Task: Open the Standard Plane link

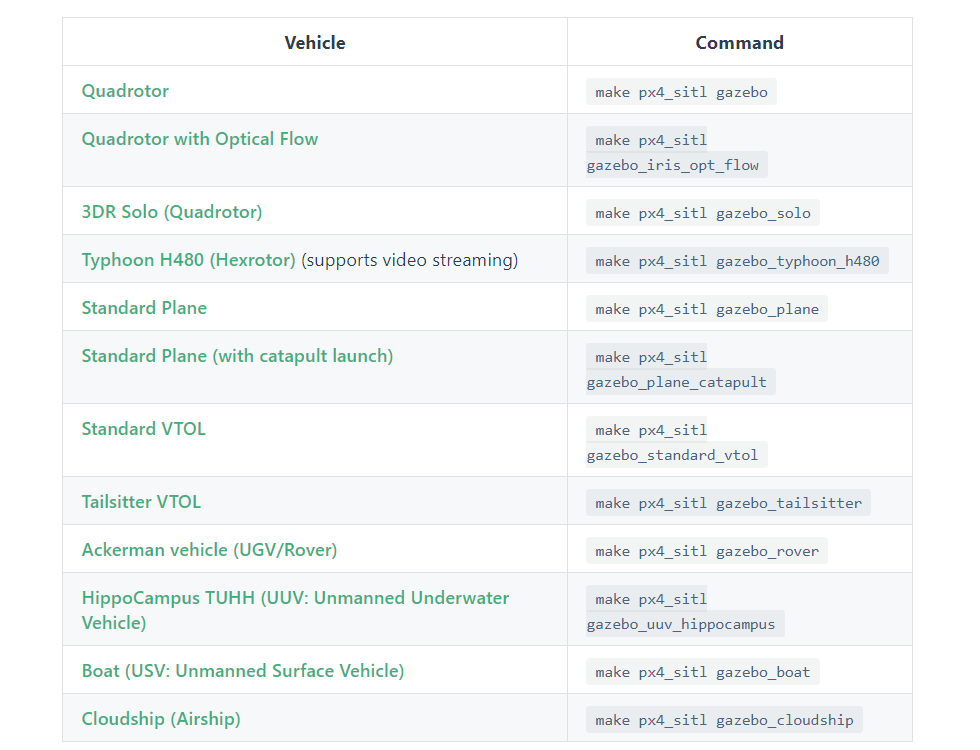Action: [x=144, y=308]
